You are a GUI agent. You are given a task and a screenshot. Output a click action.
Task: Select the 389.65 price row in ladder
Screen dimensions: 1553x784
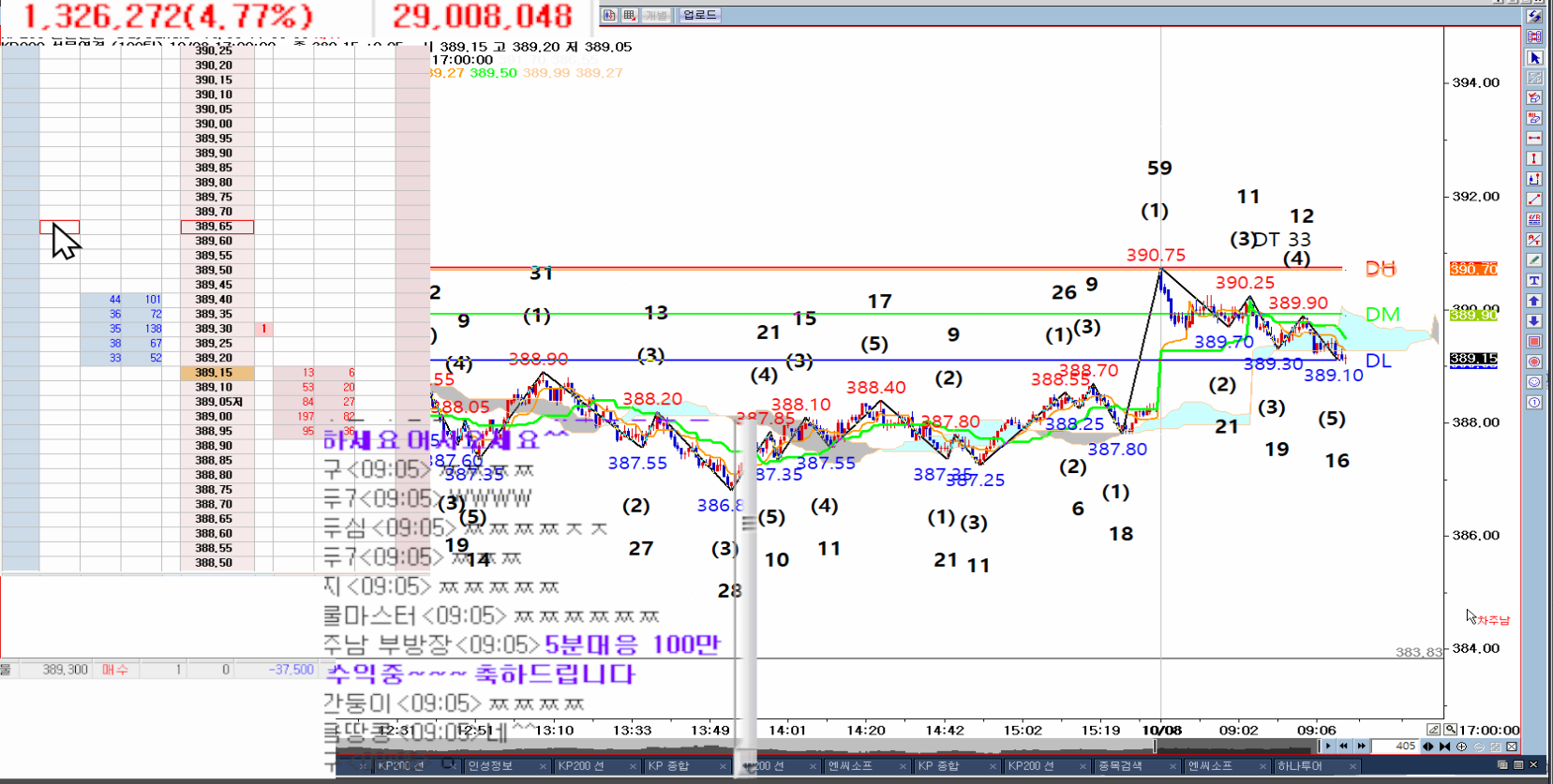217,227
